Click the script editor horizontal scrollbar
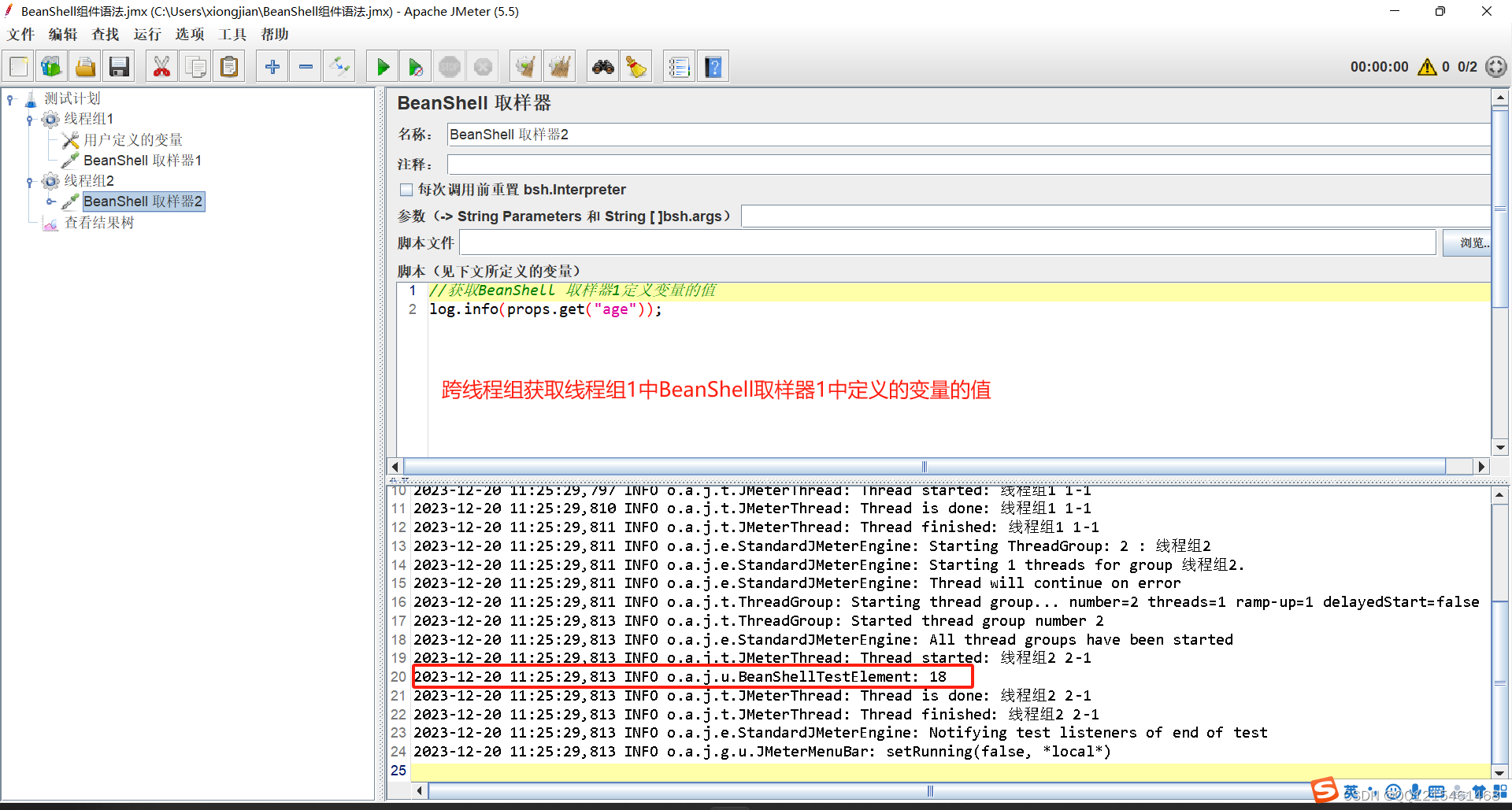This screenshot has height=810, width=1512. 925,467
